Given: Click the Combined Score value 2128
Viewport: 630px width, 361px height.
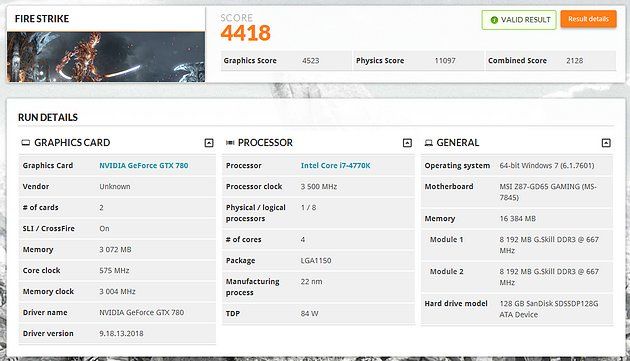Looking at the screenshot, I should pyautogui.click(x=574, y=61).
